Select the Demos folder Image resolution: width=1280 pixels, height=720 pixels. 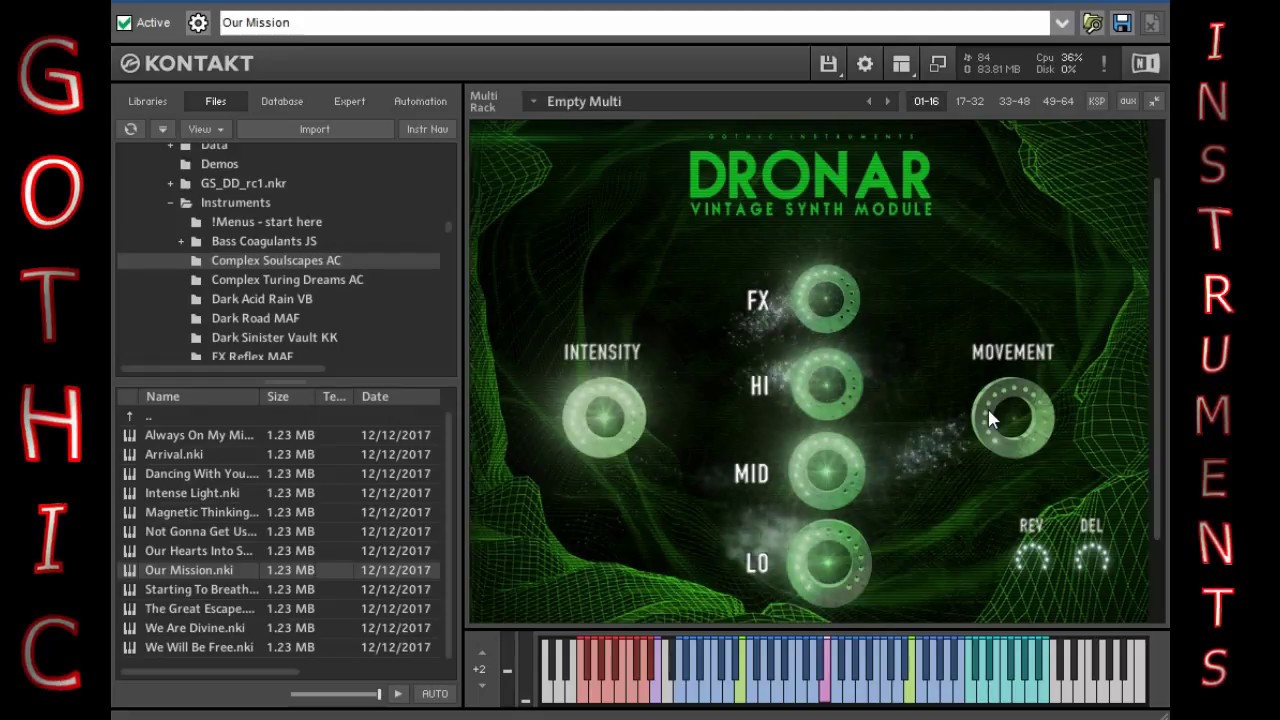(x=219, y=164)
